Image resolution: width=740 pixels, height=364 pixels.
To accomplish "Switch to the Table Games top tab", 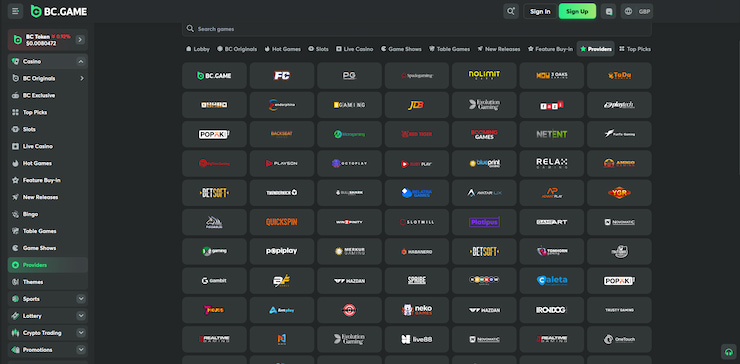I will tap(449, 49).
